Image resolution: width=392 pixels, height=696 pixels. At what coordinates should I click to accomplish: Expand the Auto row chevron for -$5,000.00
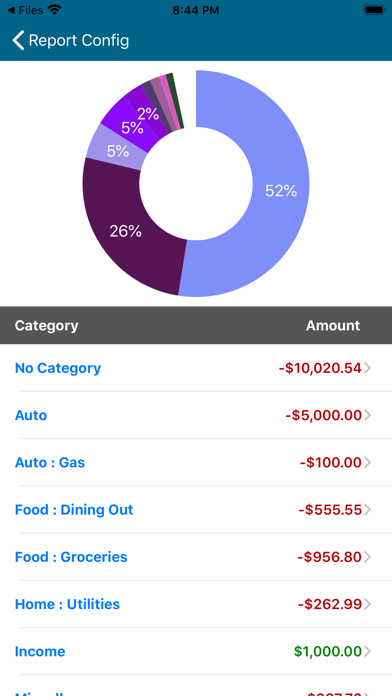[367, 415]
